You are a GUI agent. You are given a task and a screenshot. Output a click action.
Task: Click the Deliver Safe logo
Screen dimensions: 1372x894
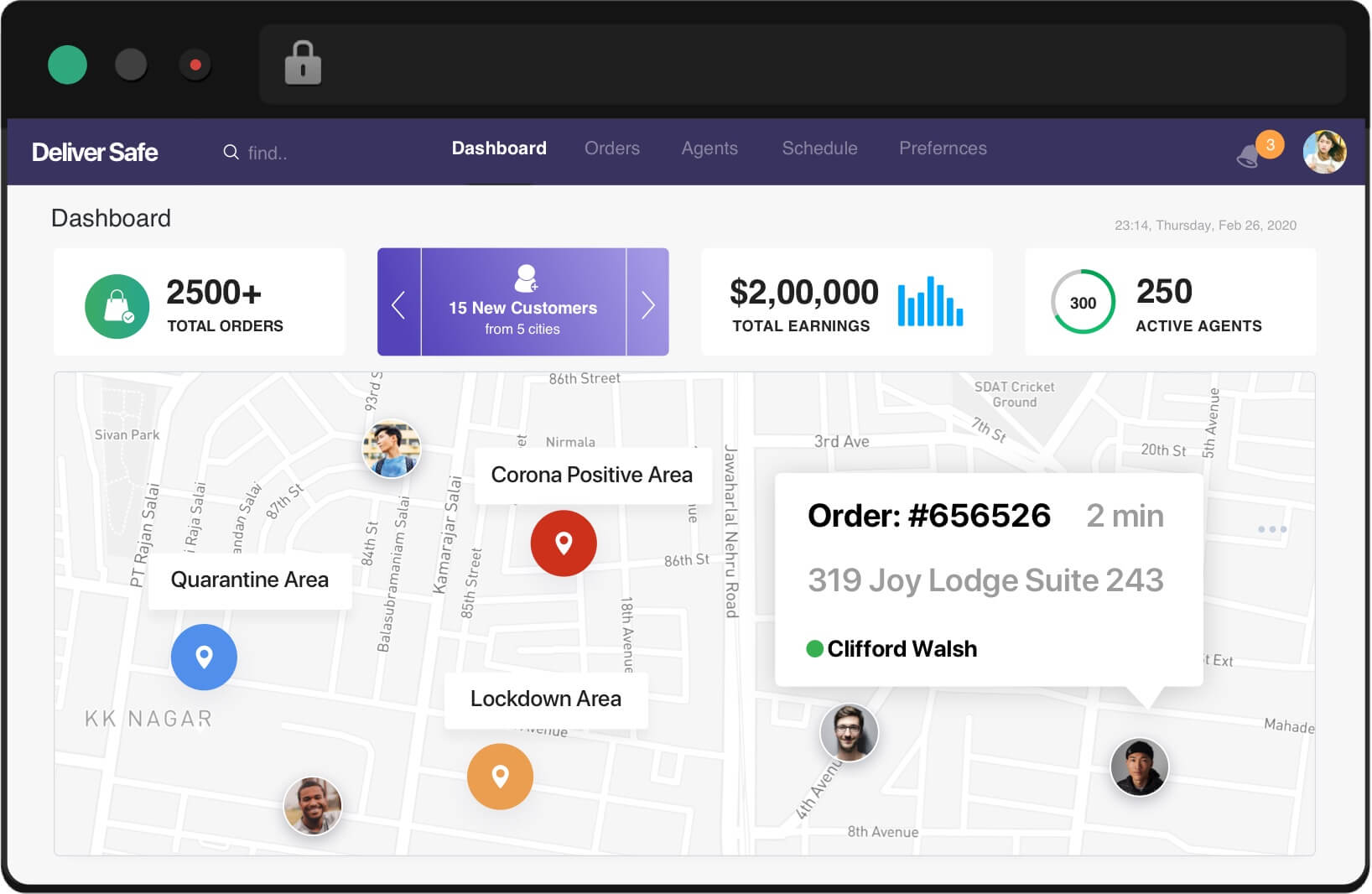pos(95,152)
